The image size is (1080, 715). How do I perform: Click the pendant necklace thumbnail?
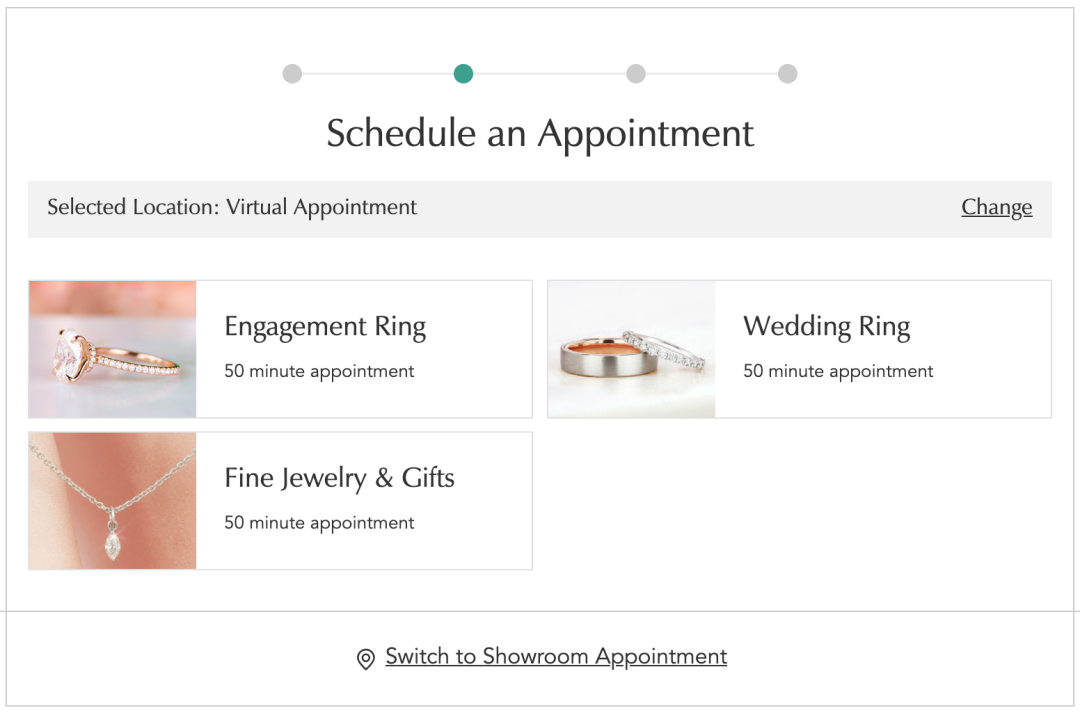pyautogui.click(x=113, y=501)
